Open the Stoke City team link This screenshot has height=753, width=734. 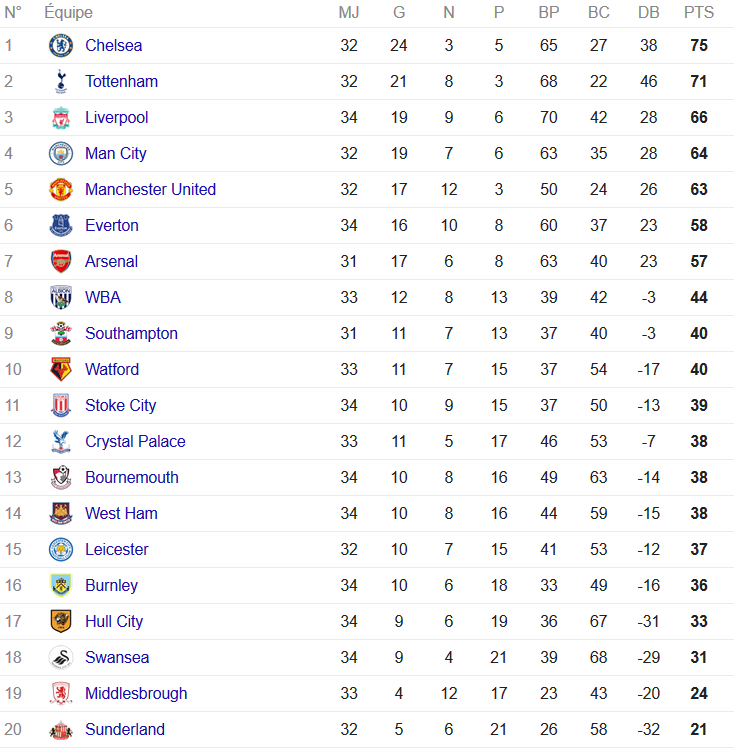(120, 405)
